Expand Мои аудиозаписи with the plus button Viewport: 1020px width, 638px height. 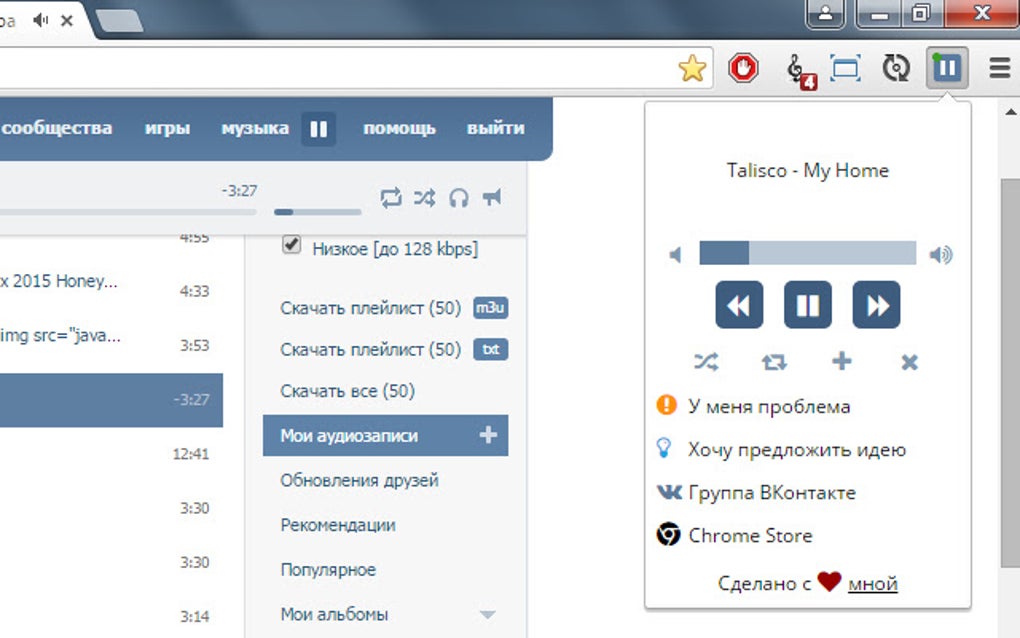pyautogui.click(x=487, y=435)
